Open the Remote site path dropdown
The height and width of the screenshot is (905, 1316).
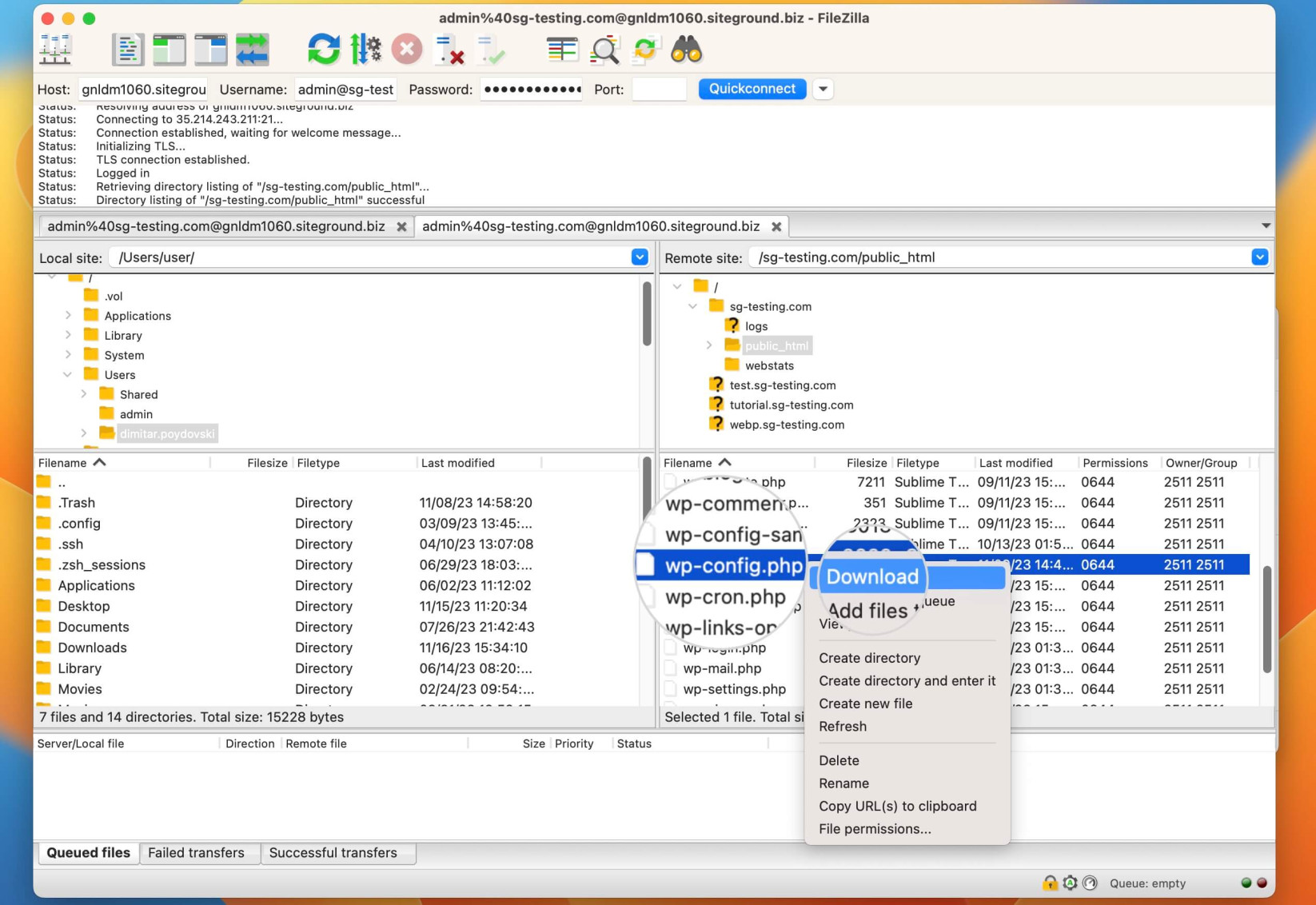click(x=1259, y=257)
